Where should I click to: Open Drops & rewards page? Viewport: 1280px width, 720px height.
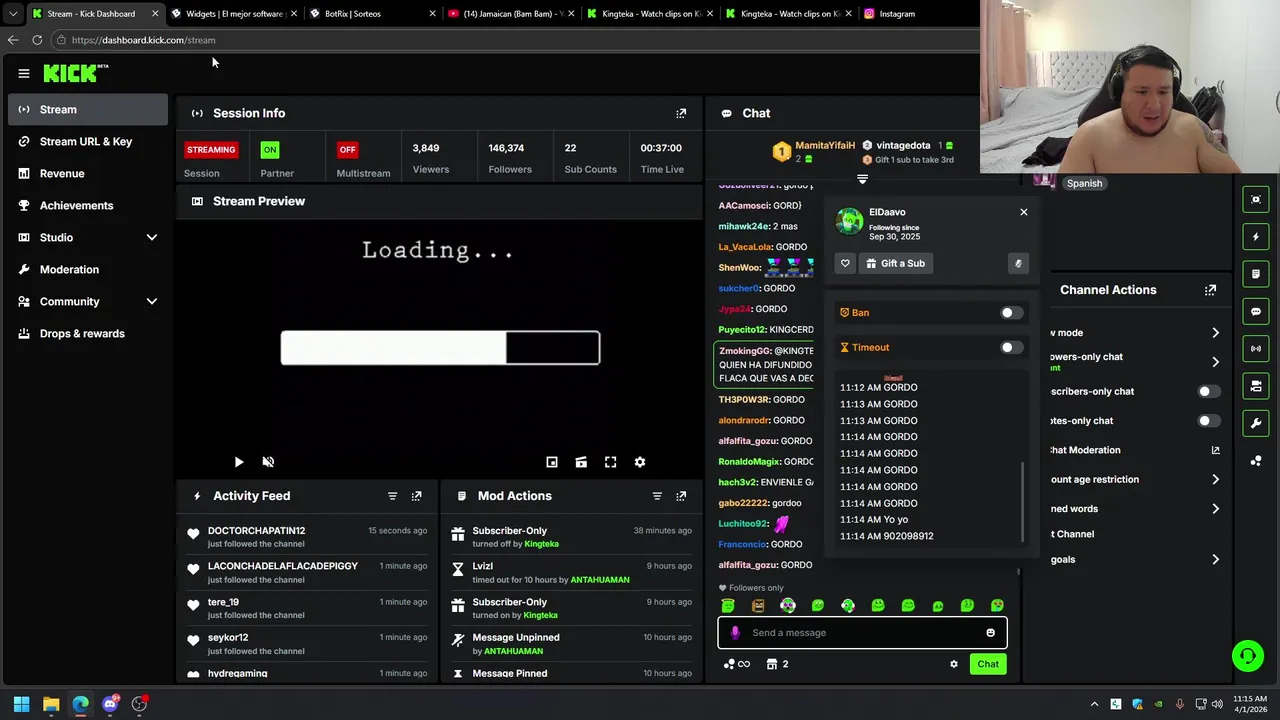[88, 333]
